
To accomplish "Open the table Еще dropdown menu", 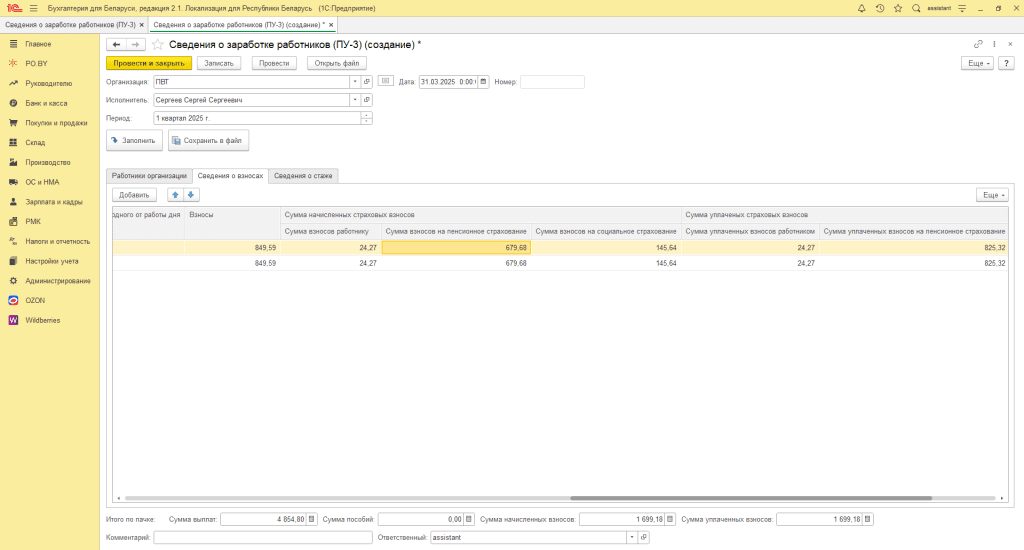I will click(x=992, y=195).
